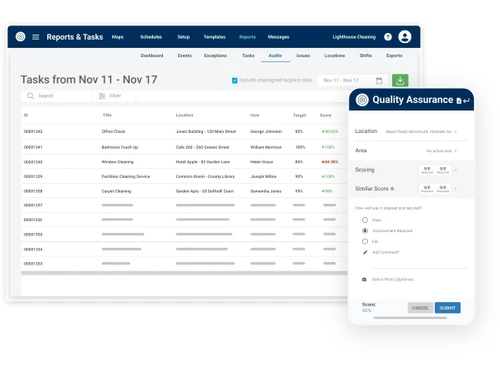Switch to the Exceptions tab
Screen dimensions: 500x375
215,56
